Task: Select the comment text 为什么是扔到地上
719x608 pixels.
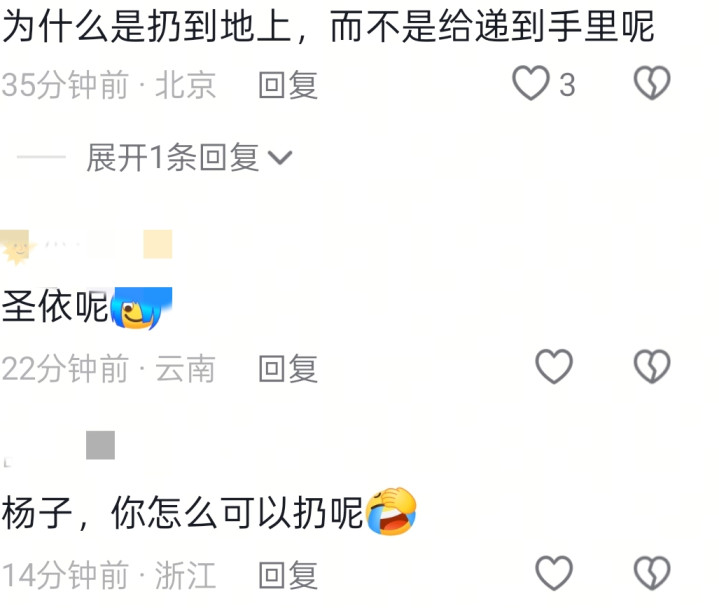Action: pos(147,27)
